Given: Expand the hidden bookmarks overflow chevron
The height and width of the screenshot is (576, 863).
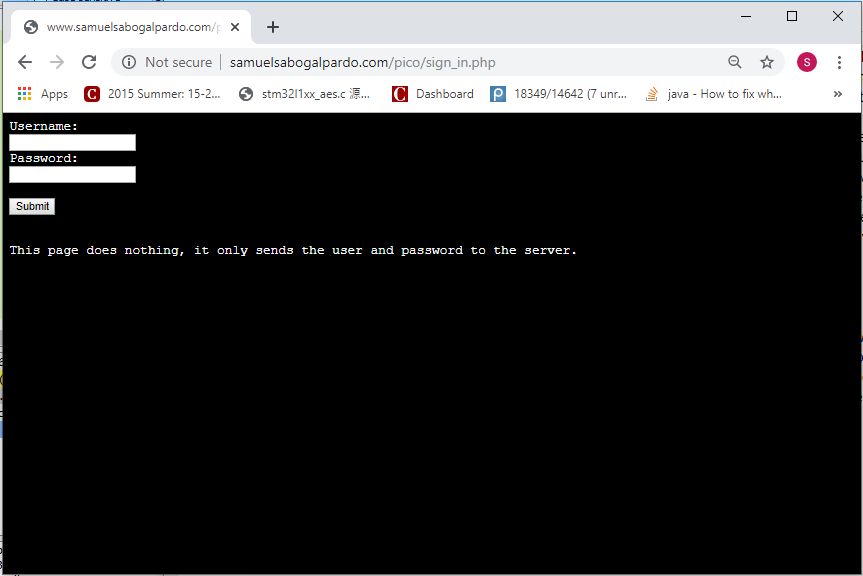Looking at the screenshot, I should pyautogui.click(x=838, y=94).
